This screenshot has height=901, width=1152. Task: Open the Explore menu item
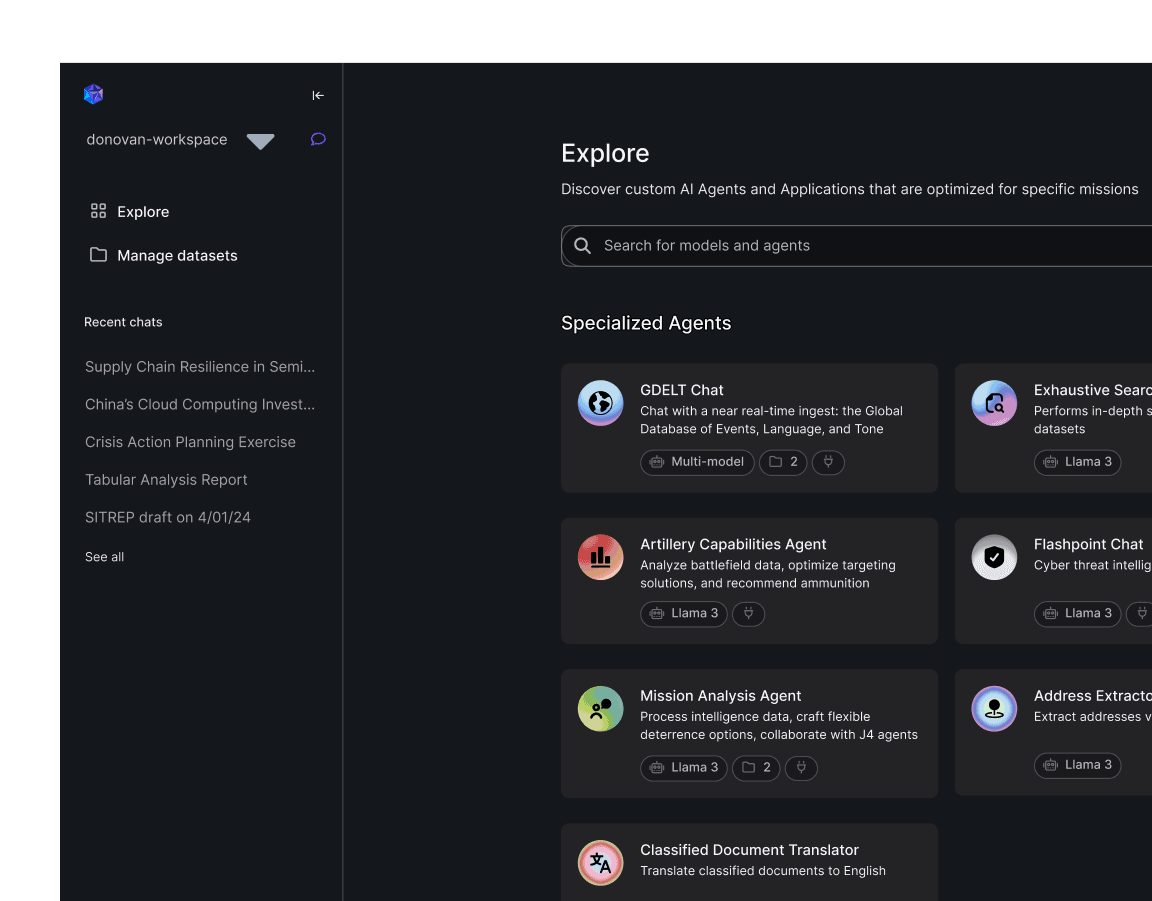[x=143, y=212]
